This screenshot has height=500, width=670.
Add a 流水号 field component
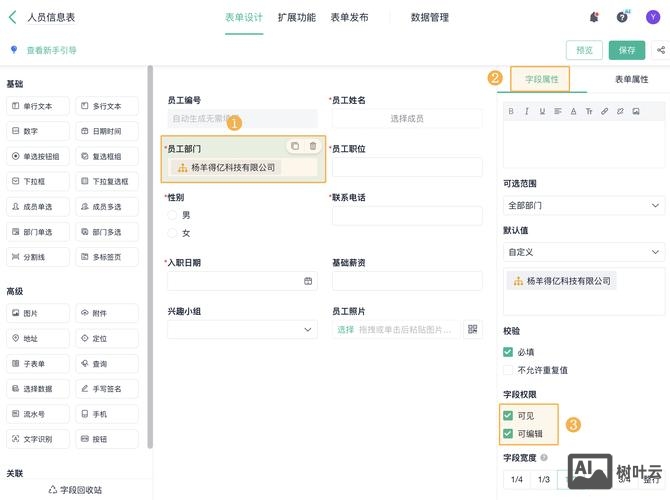pyautogui.click(x=38, y=414)
